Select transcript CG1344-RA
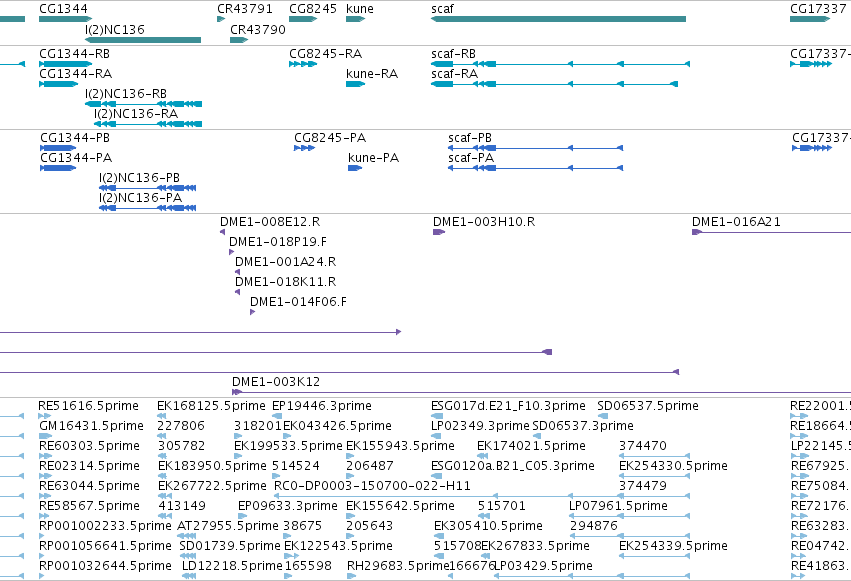The height and width of the screenshot is (581, 851). [x=59, y=84]
